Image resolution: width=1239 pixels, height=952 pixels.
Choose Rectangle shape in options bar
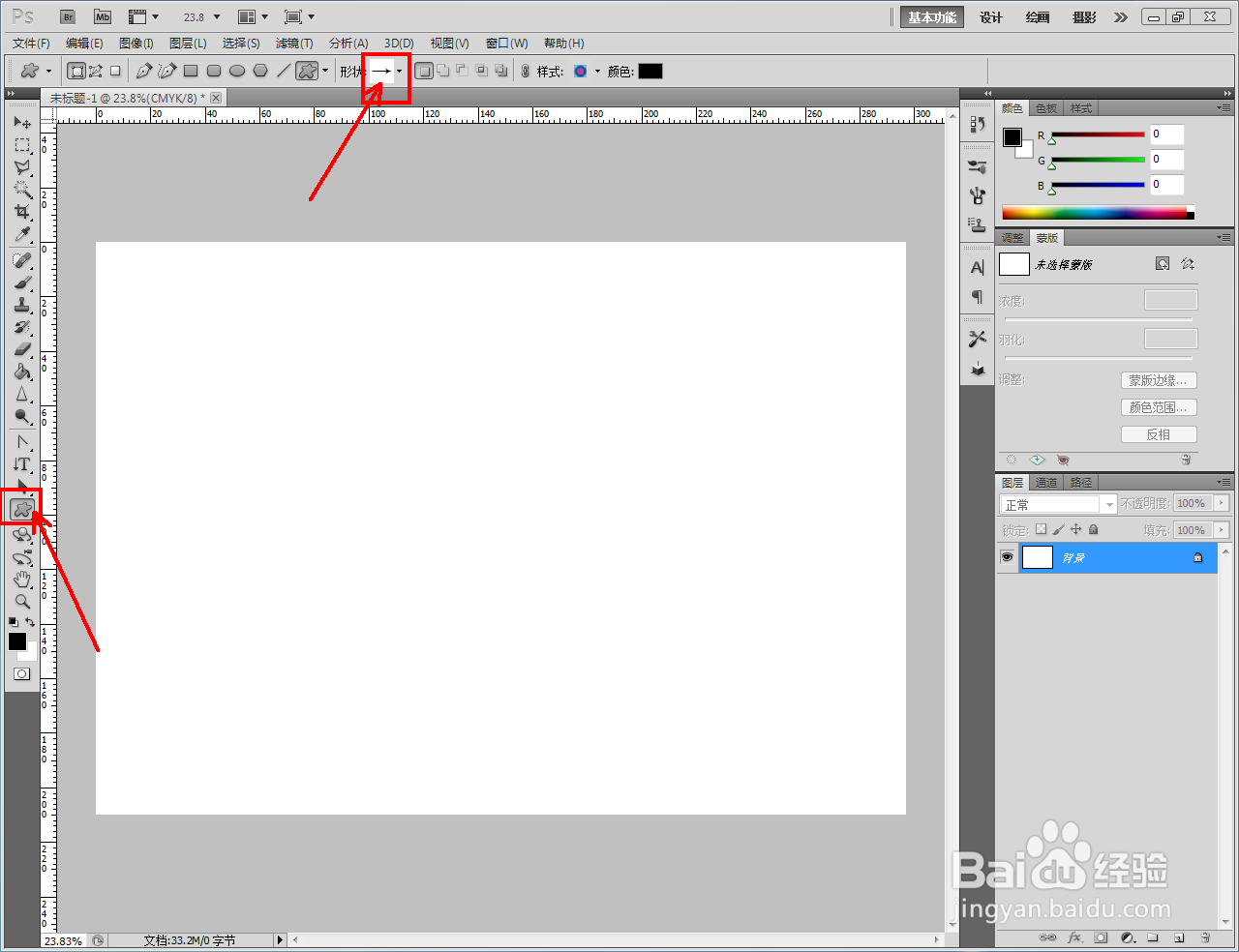coord(191,71)
